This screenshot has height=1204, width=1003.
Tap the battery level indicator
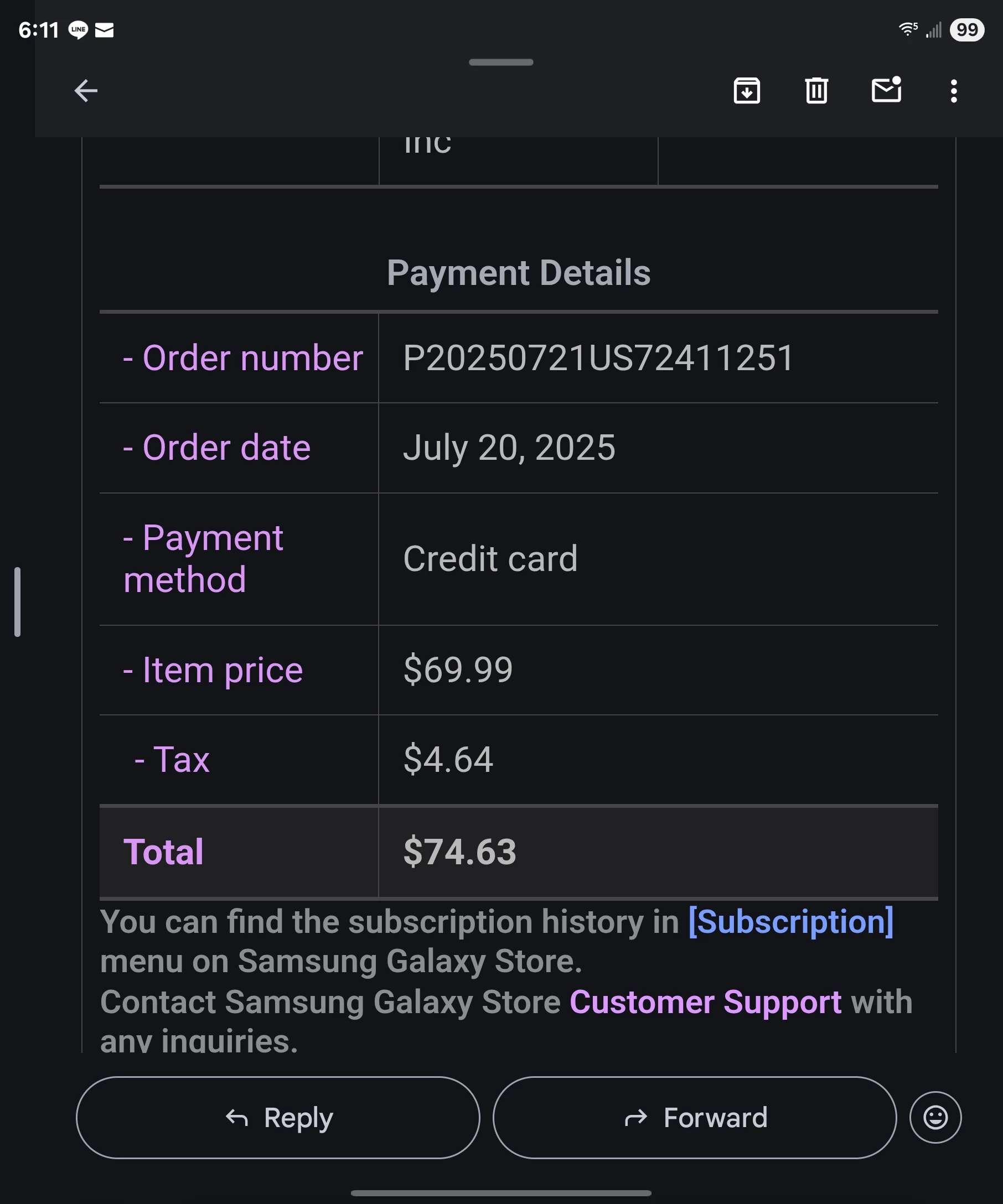point(967,29)
